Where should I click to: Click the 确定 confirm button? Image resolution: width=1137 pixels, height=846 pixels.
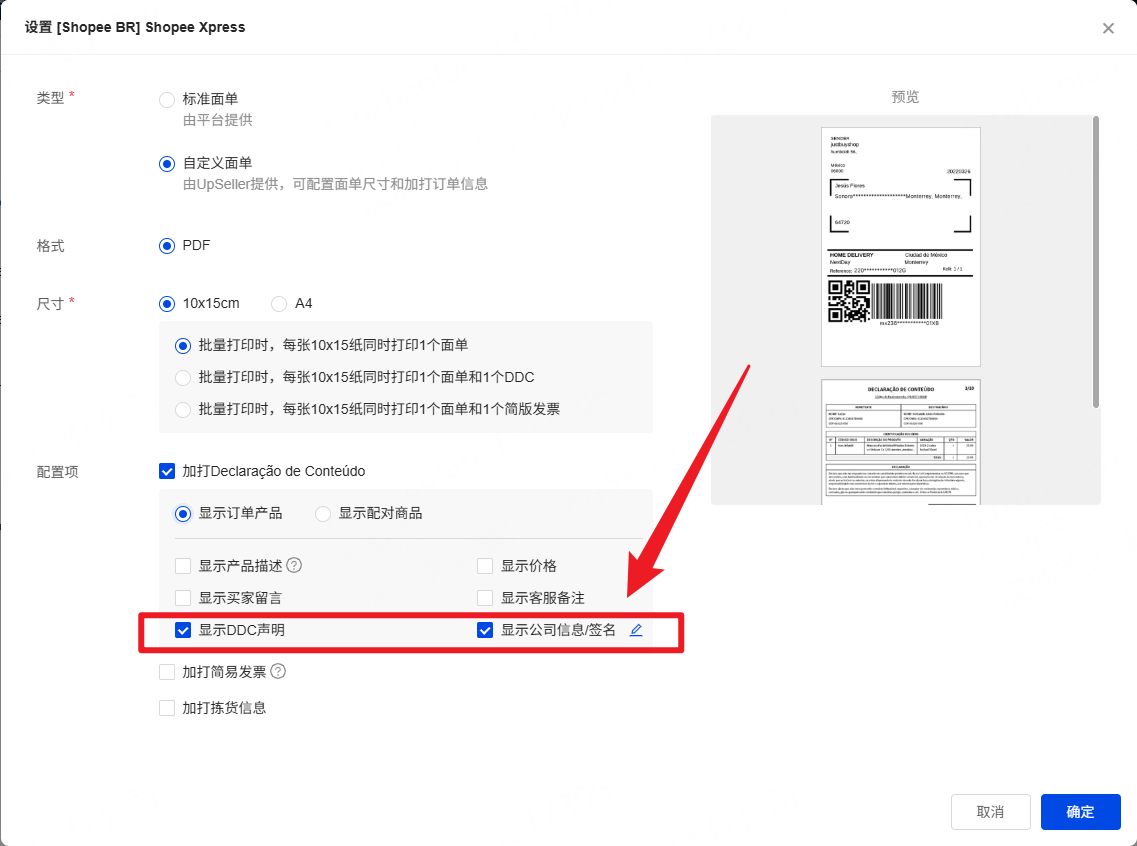coord(1080,812)
